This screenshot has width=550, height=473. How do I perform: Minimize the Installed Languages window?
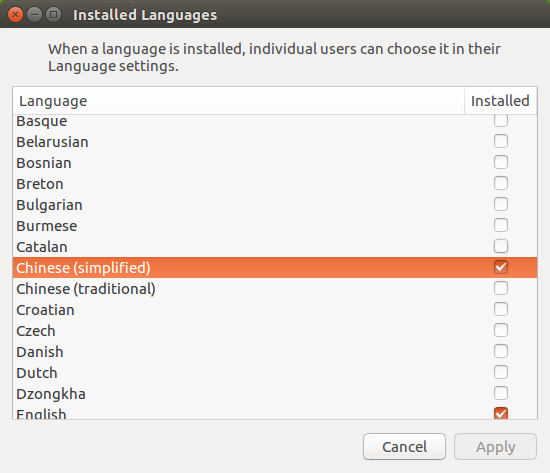click(34, 15)
